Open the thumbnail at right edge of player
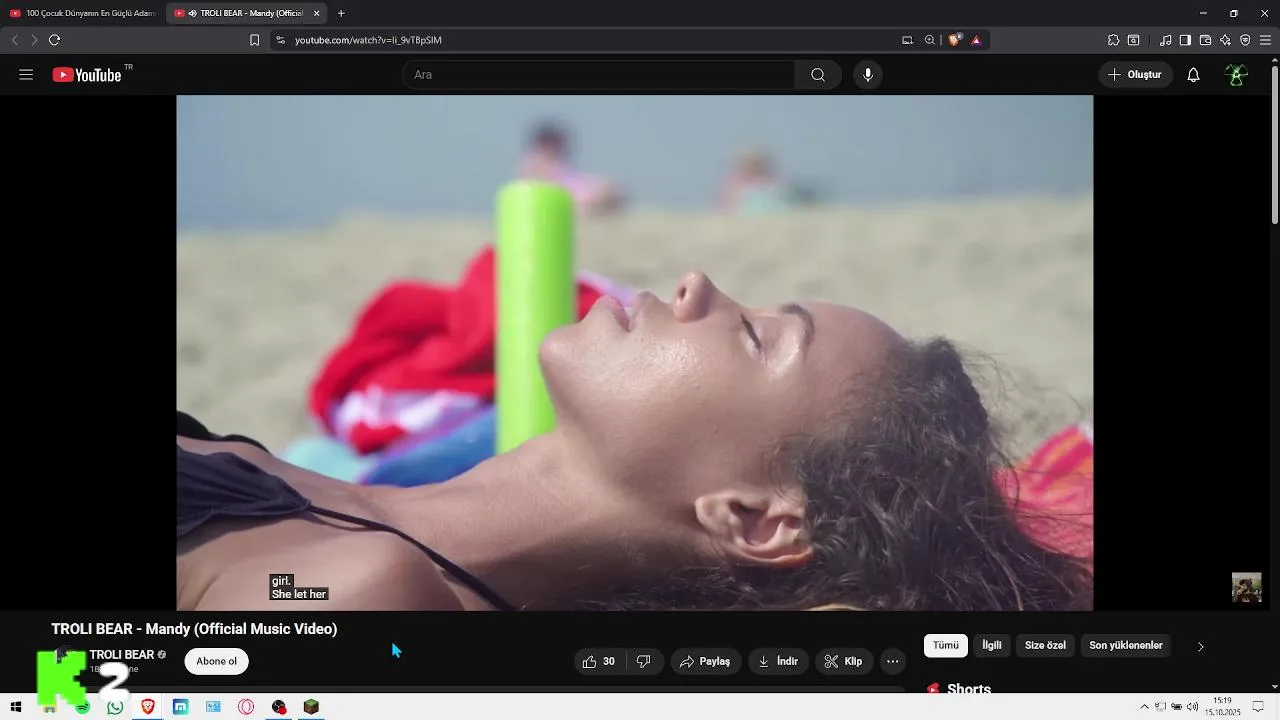 tap(1246, 587)
